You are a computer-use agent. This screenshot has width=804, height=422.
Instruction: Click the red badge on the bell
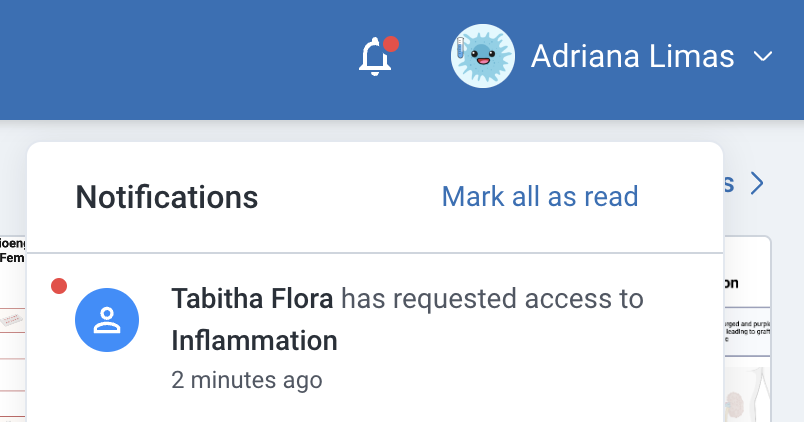(x=391, y=44)
